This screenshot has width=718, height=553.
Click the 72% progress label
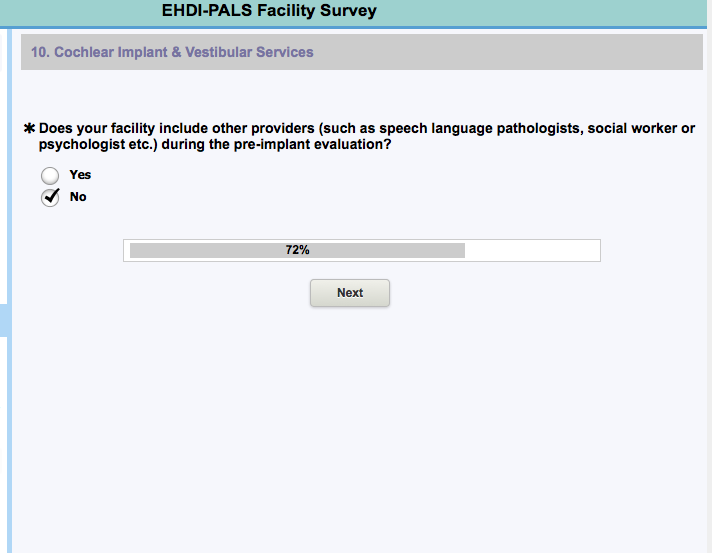(x=297, y=250)
